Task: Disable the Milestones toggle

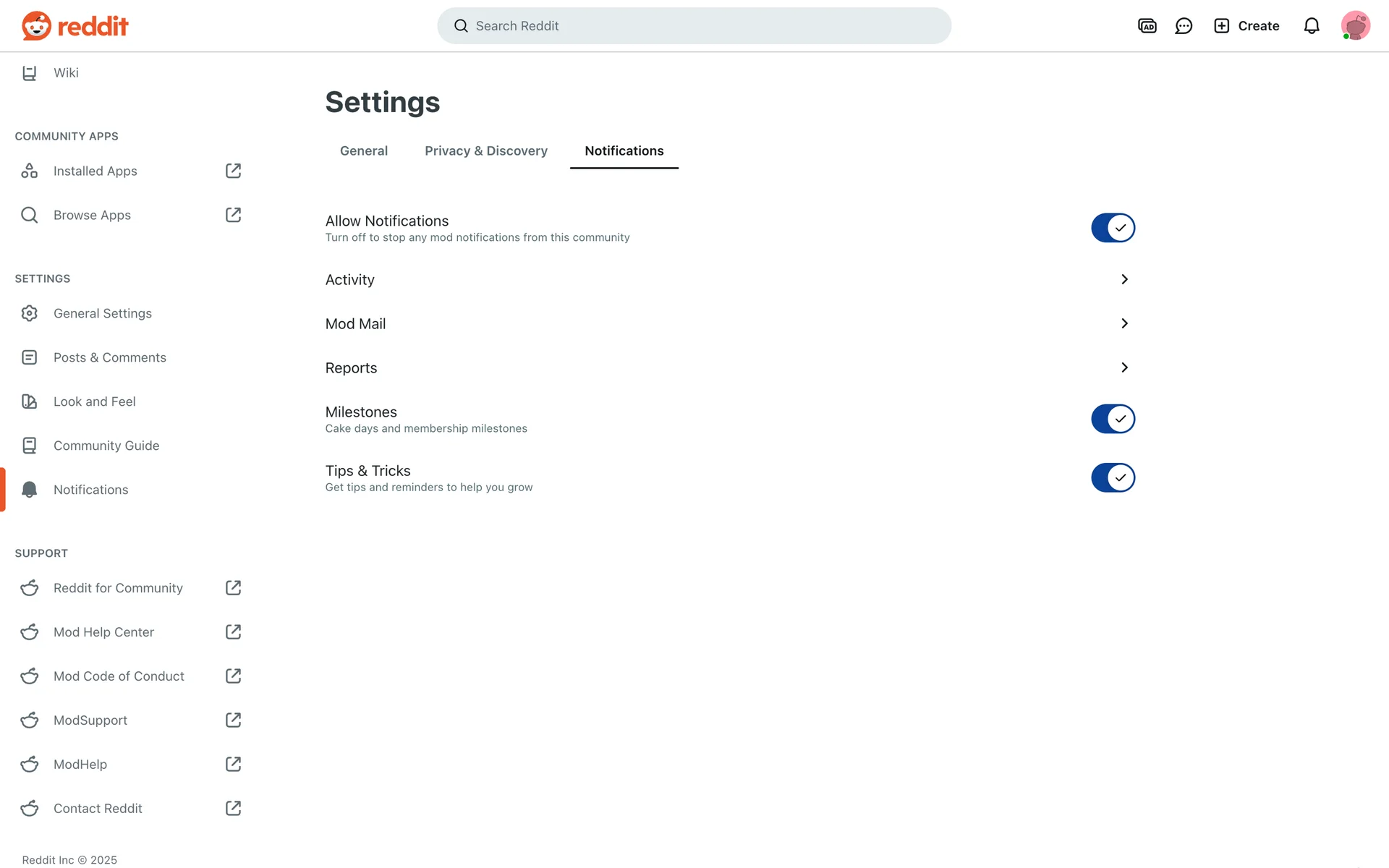Action: pos(1113,419)
